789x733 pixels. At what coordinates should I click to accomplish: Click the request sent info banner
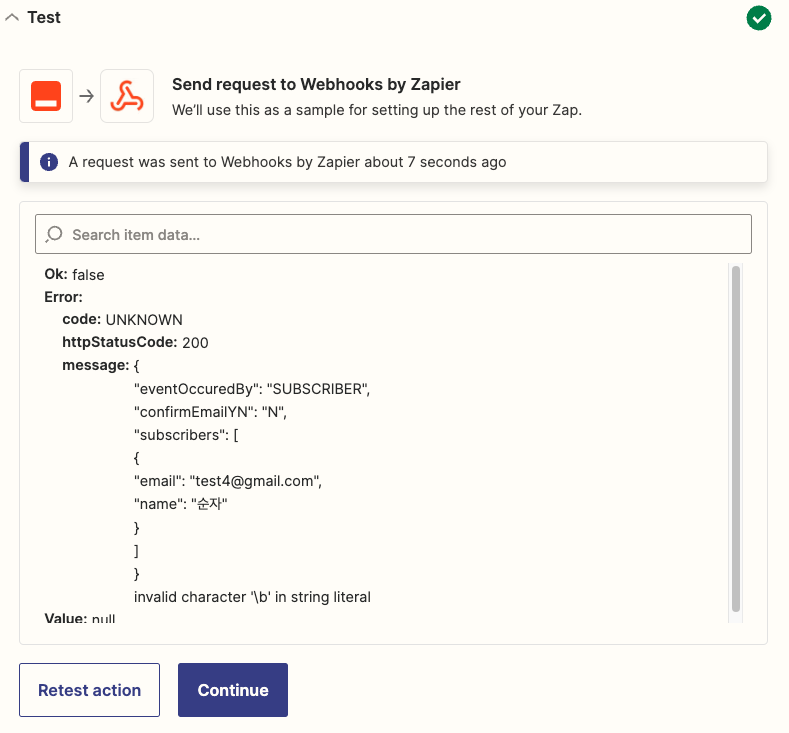393,162
